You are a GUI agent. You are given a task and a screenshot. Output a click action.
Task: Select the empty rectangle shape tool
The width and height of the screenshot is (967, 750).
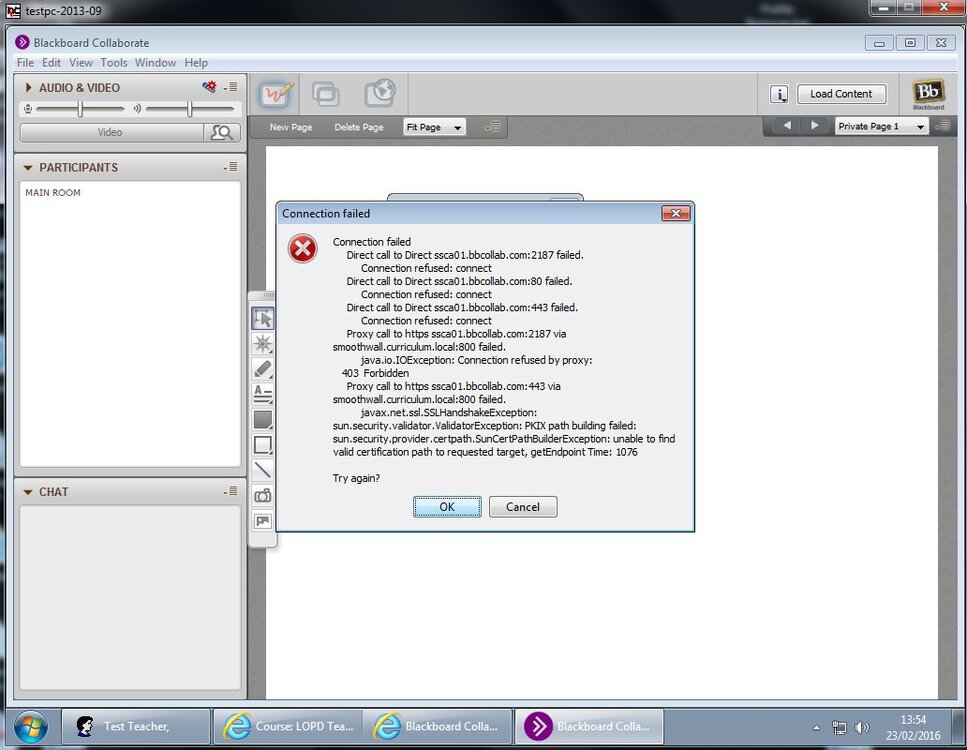pyautogui.click(x=263, y=445)
